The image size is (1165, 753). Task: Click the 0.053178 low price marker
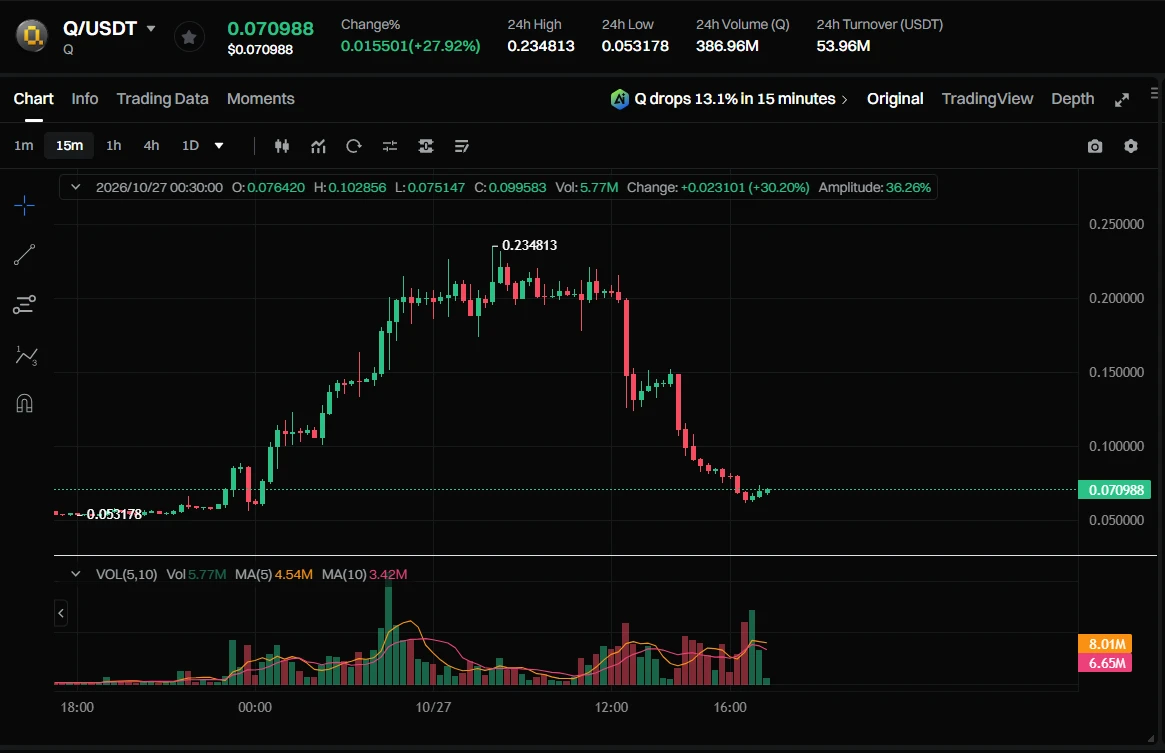pos(114,514)
